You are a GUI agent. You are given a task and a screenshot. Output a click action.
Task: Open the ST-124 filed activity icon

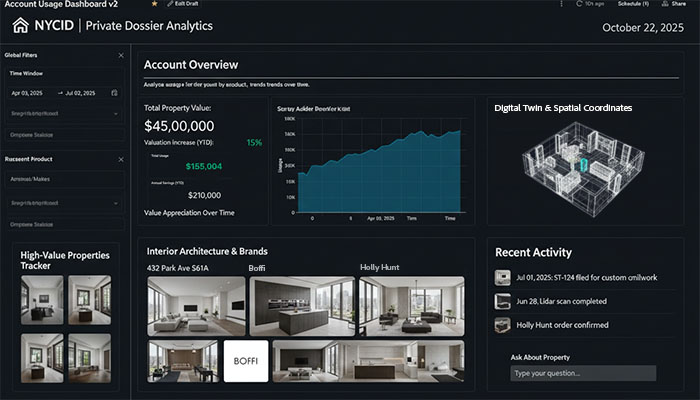pos(503,277)
